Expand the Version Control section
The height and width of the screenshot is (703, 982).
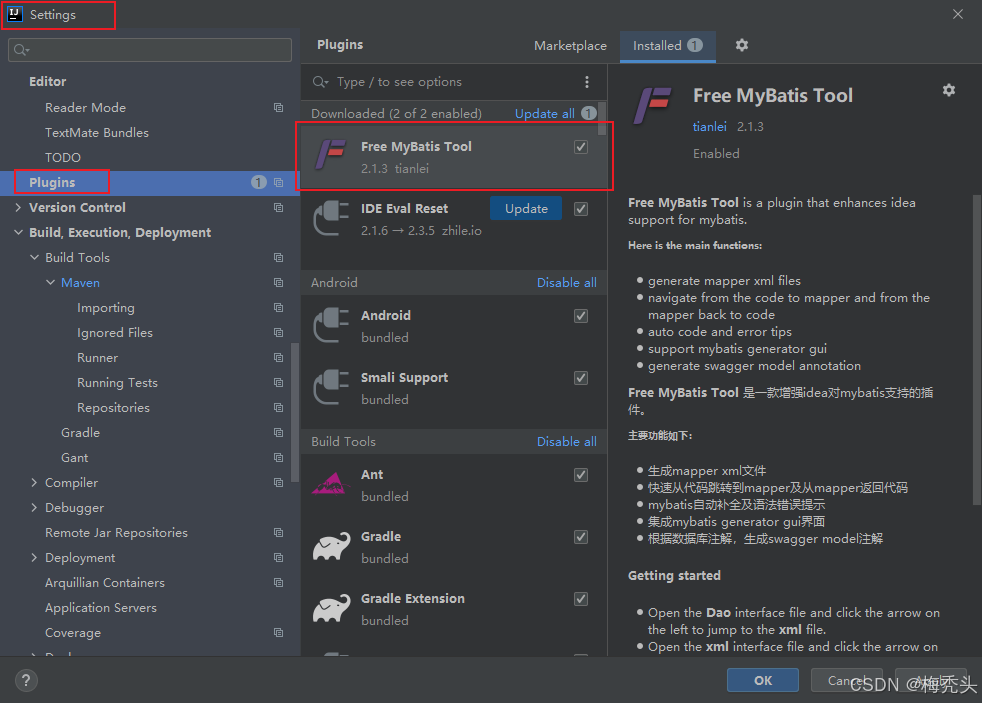point(18,207)
